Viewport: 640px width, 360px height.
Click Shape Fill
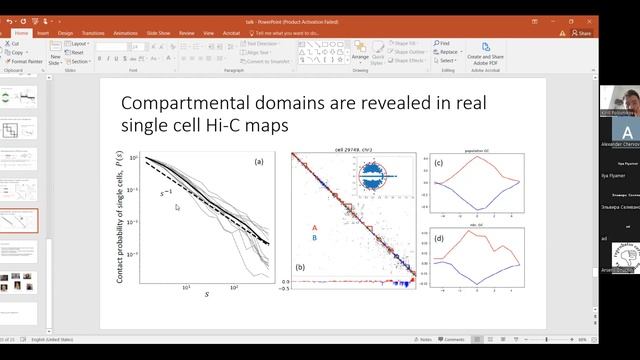coord(402,43)
